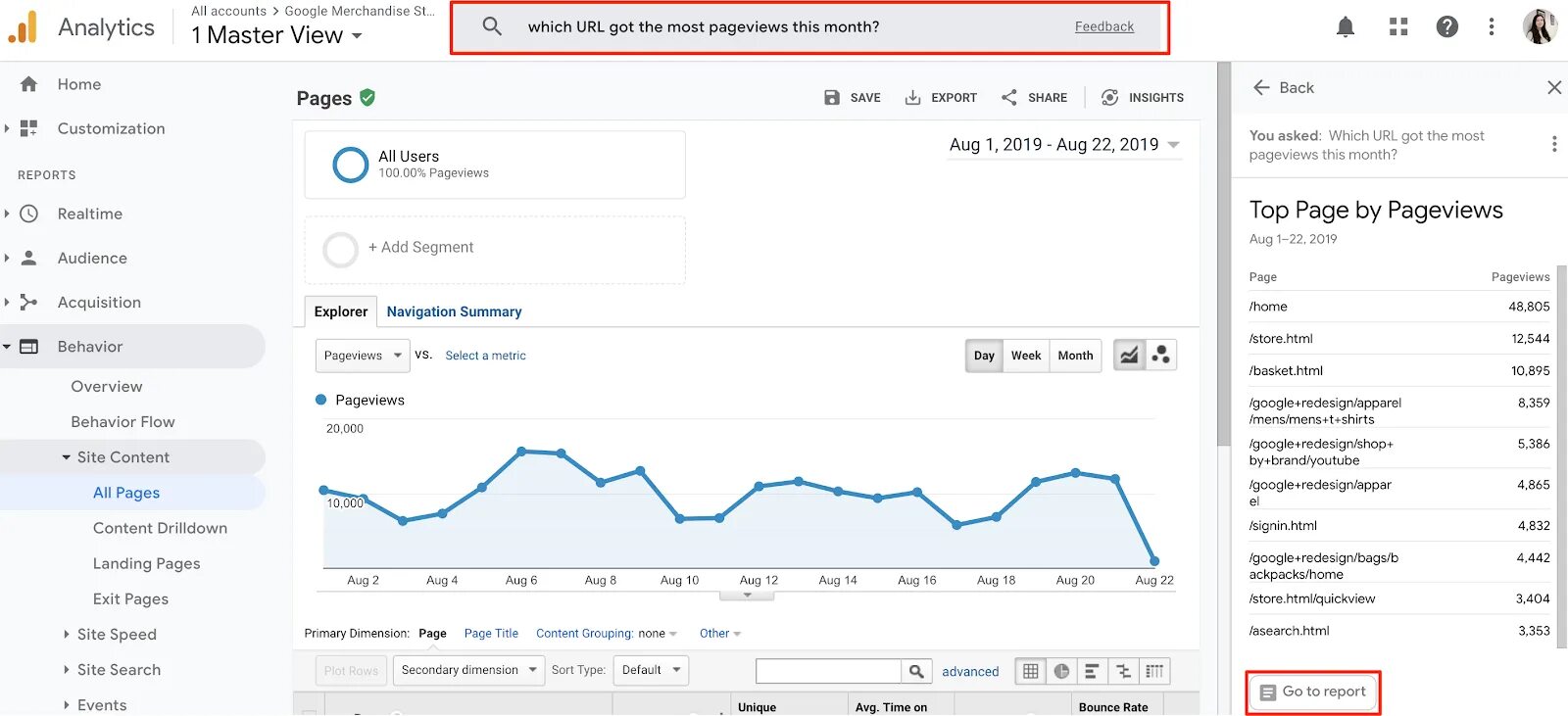The image size is (1568, 716).
Task: Click the Go to report button
Action: tap(1313, 692)
